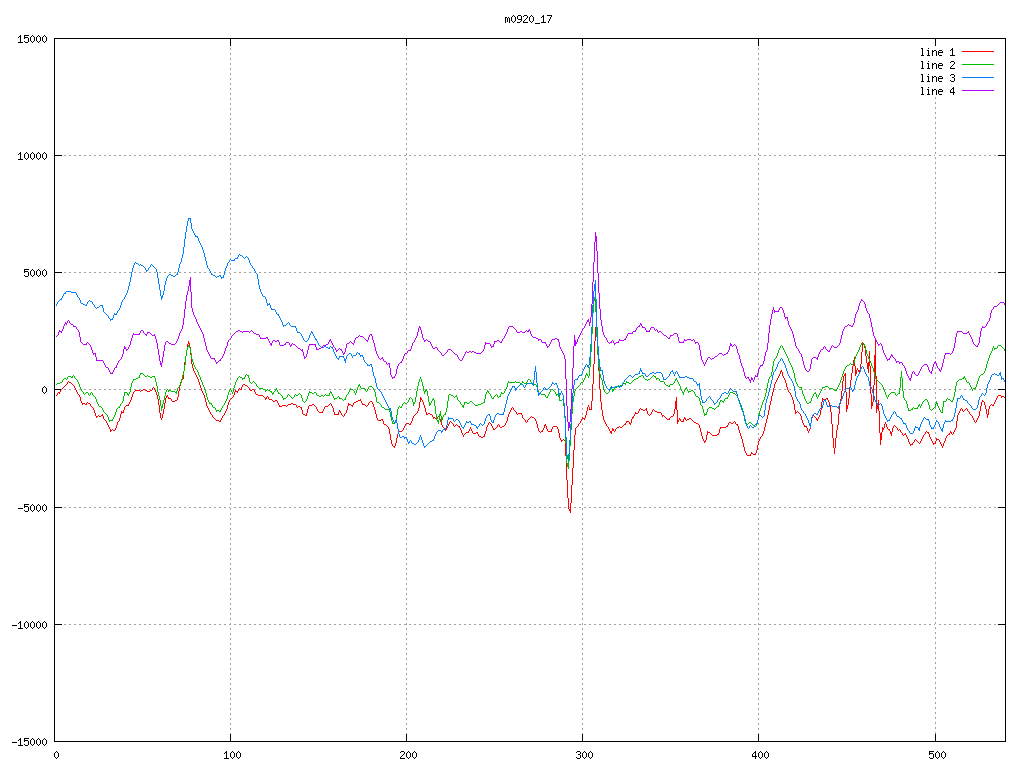Viewport: 1024px width, 768px height.
Task: Click the x-axis label 100
Action: coord(232,756)
